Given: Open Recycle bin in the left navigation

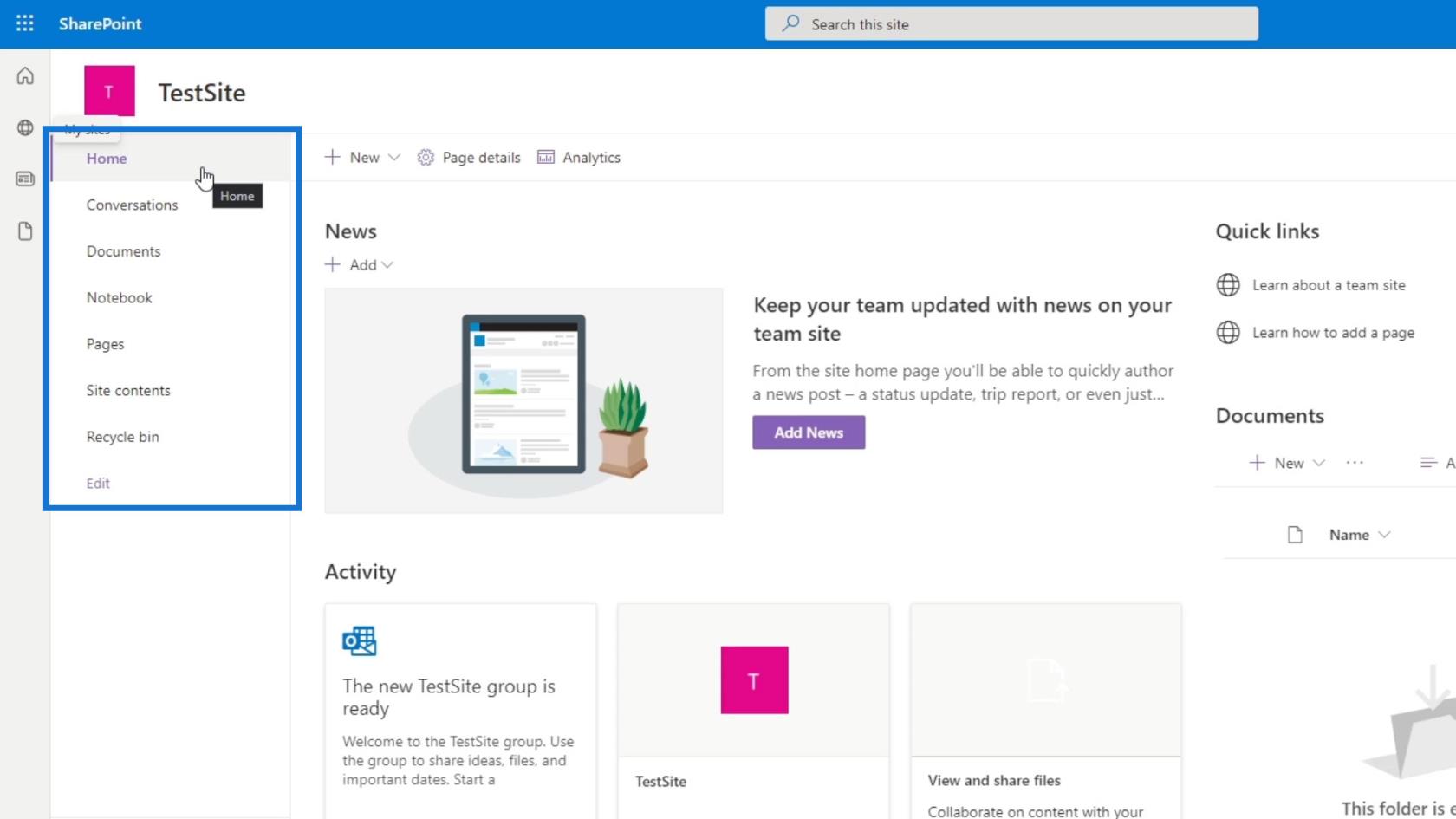Looking at the screenshot, I should pos(122,437).
